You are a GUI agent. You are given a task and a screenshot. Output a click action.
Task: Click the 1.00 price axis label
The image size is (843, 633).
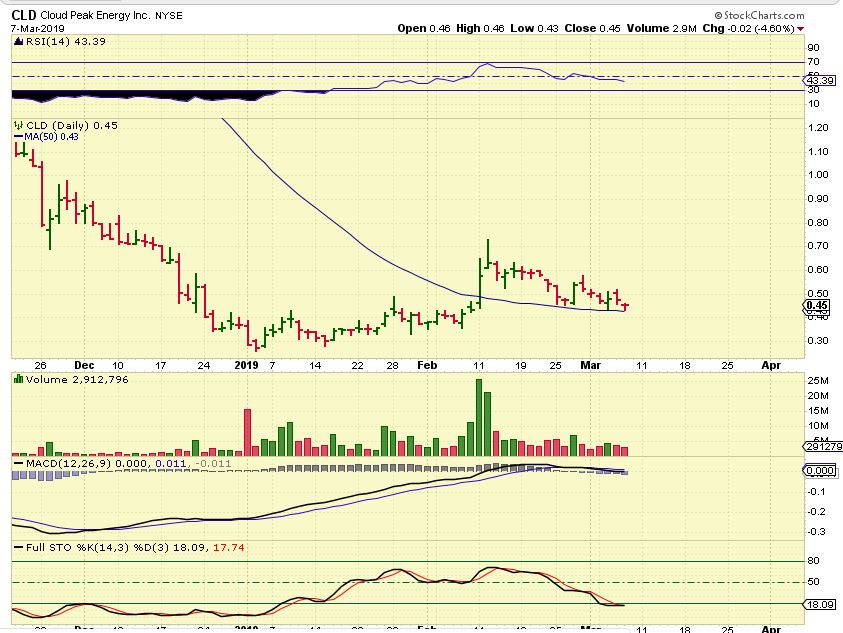click(x=818, y=175)
